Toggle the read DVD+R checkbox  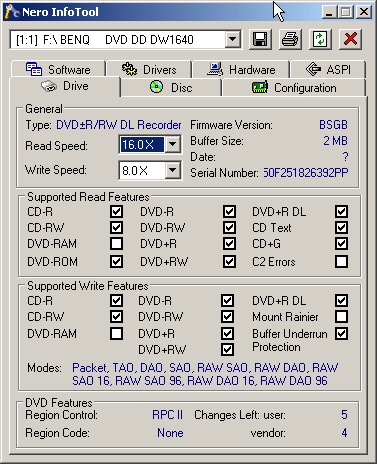[x=229, y=243]
